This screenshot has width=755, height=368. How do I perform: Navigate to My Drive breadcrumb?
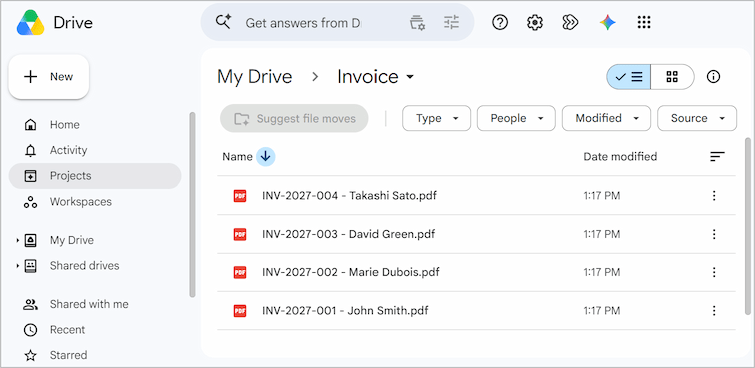click(255, 77)
